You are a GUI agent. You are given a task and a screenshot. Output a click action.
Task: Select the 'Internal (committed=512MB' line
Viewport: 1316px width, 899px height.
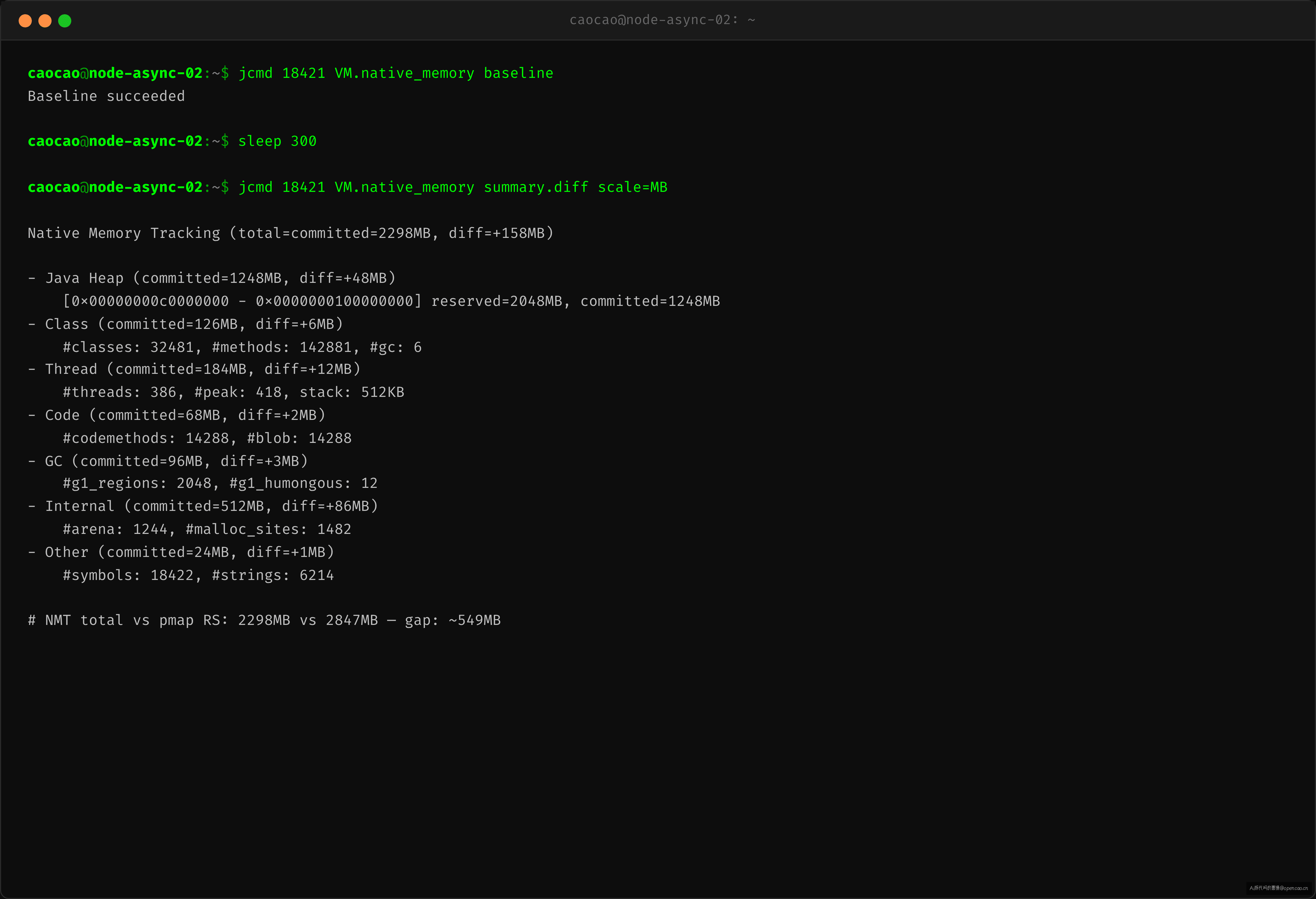point(203,506)
